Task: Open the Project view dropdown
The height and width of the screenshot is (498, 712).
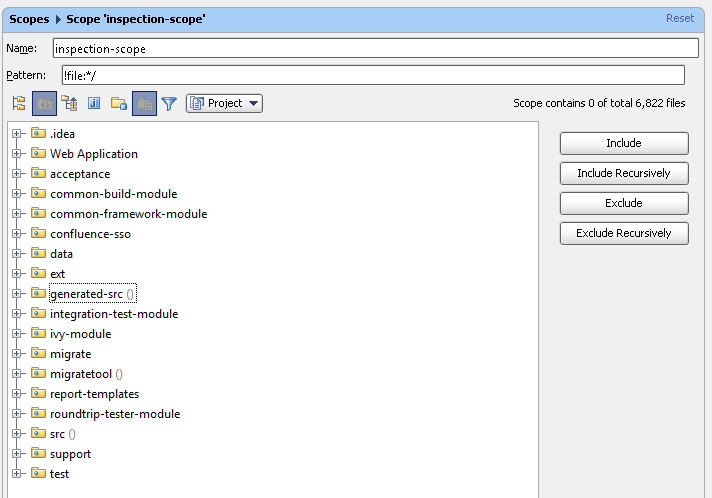Action: [224, 104]
